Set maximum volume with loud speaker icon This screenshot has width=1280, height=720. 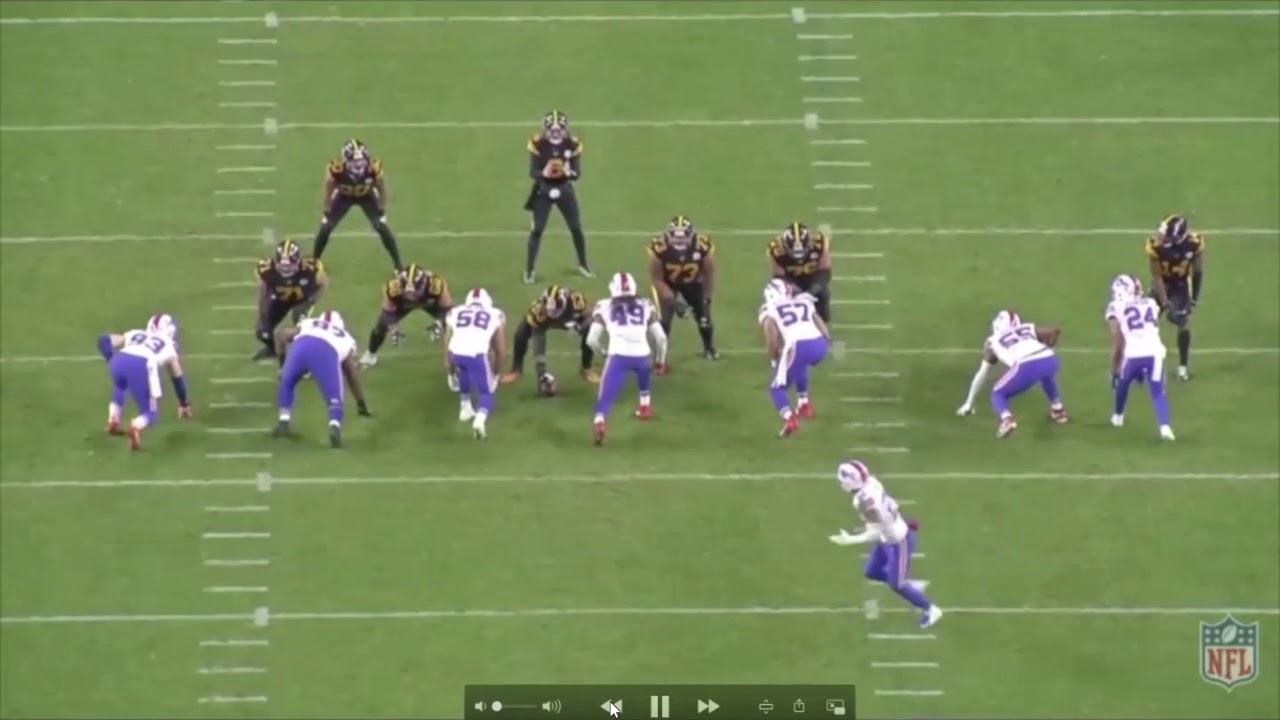(x=551, y=706)
